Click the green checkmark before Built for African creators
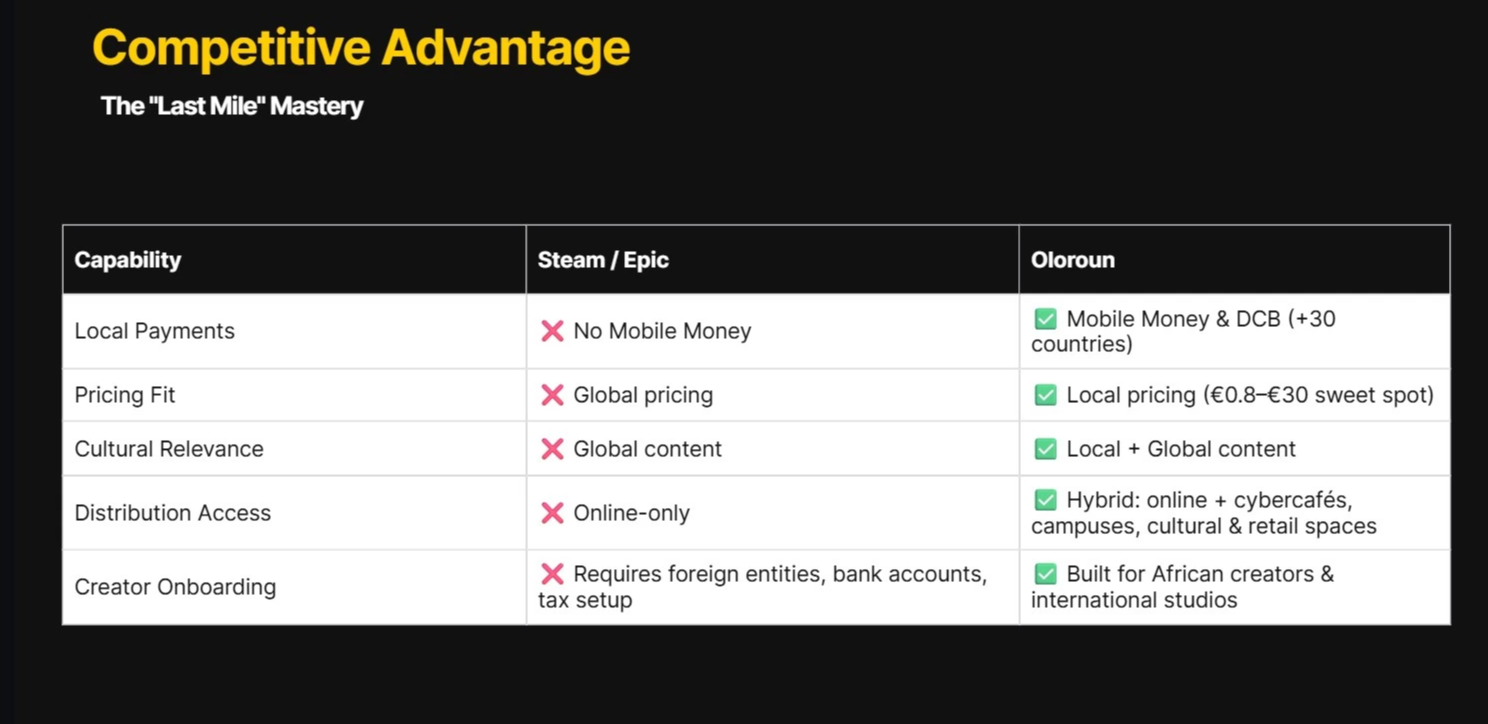 tap(1045, 574)
